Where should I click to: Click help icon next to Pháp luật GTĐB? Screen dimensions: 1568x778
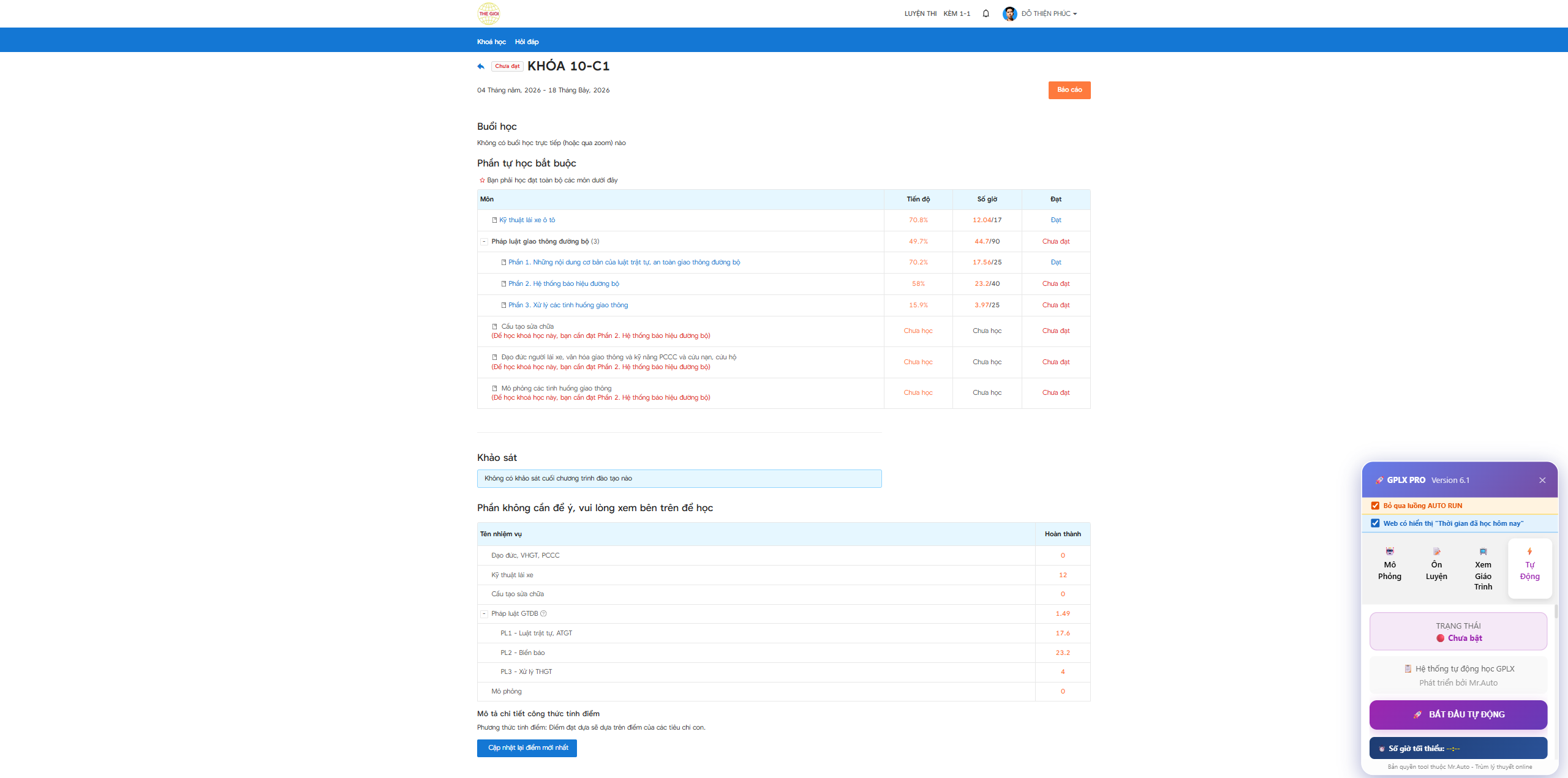pos(543,613)
